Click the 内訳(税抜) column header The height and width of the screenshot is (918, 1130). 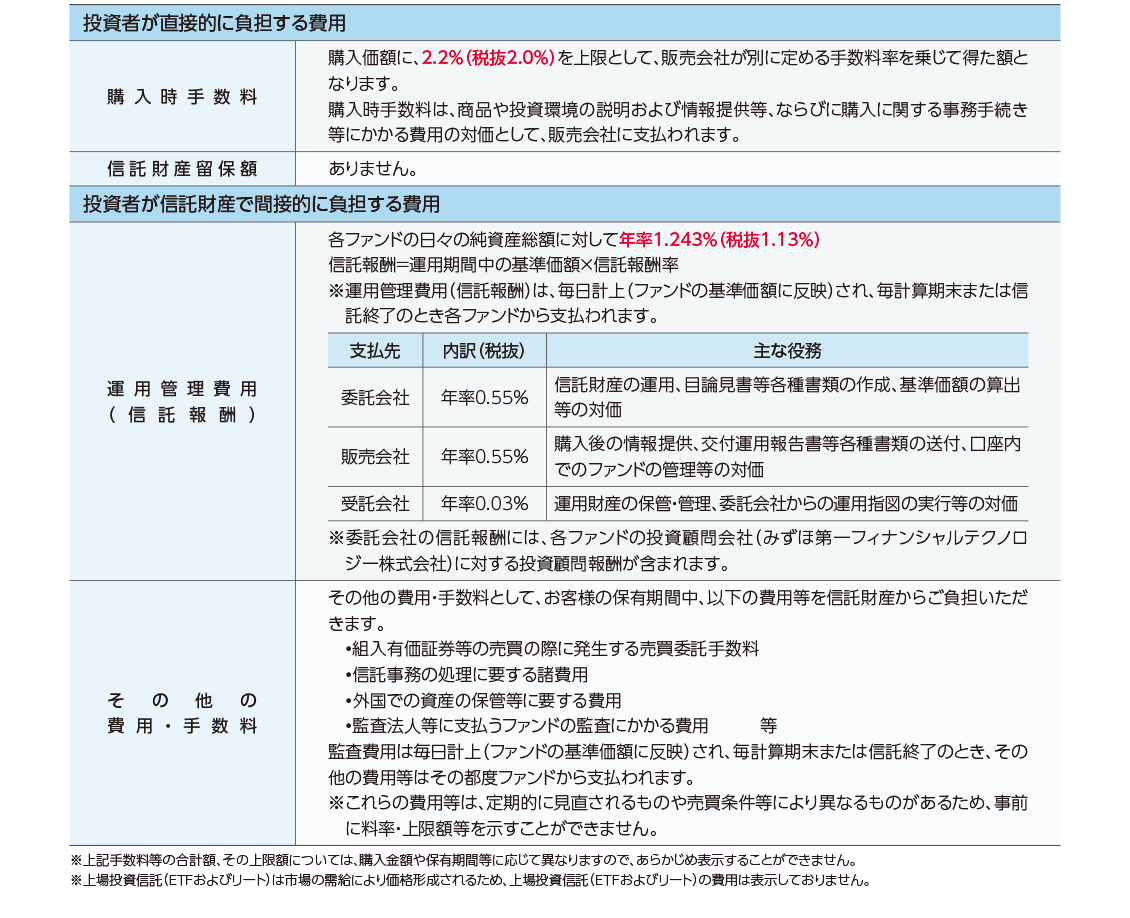(484, 351)
